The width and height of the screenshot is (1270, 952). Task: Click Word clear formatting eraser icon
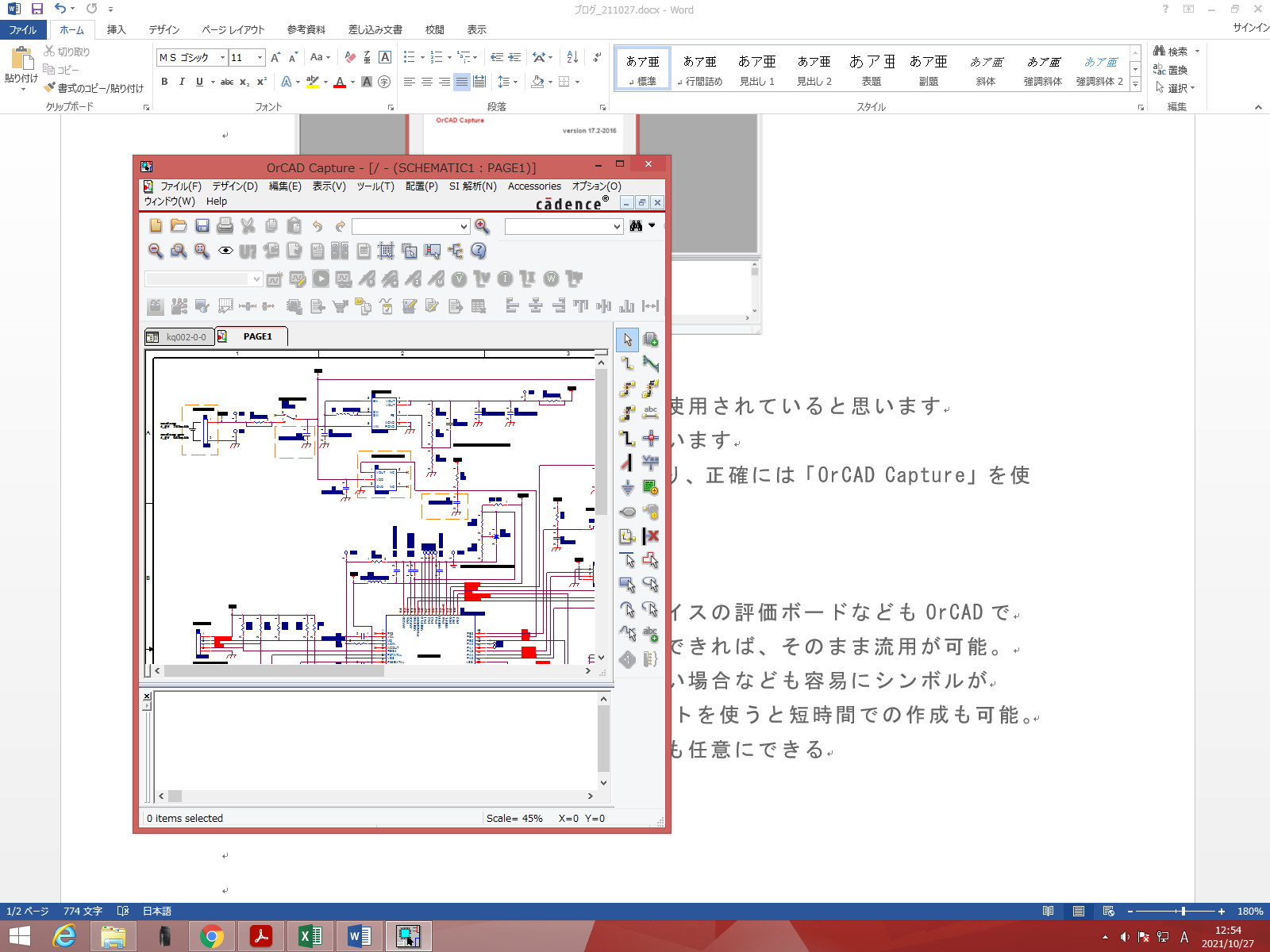[x=350, y=57]
